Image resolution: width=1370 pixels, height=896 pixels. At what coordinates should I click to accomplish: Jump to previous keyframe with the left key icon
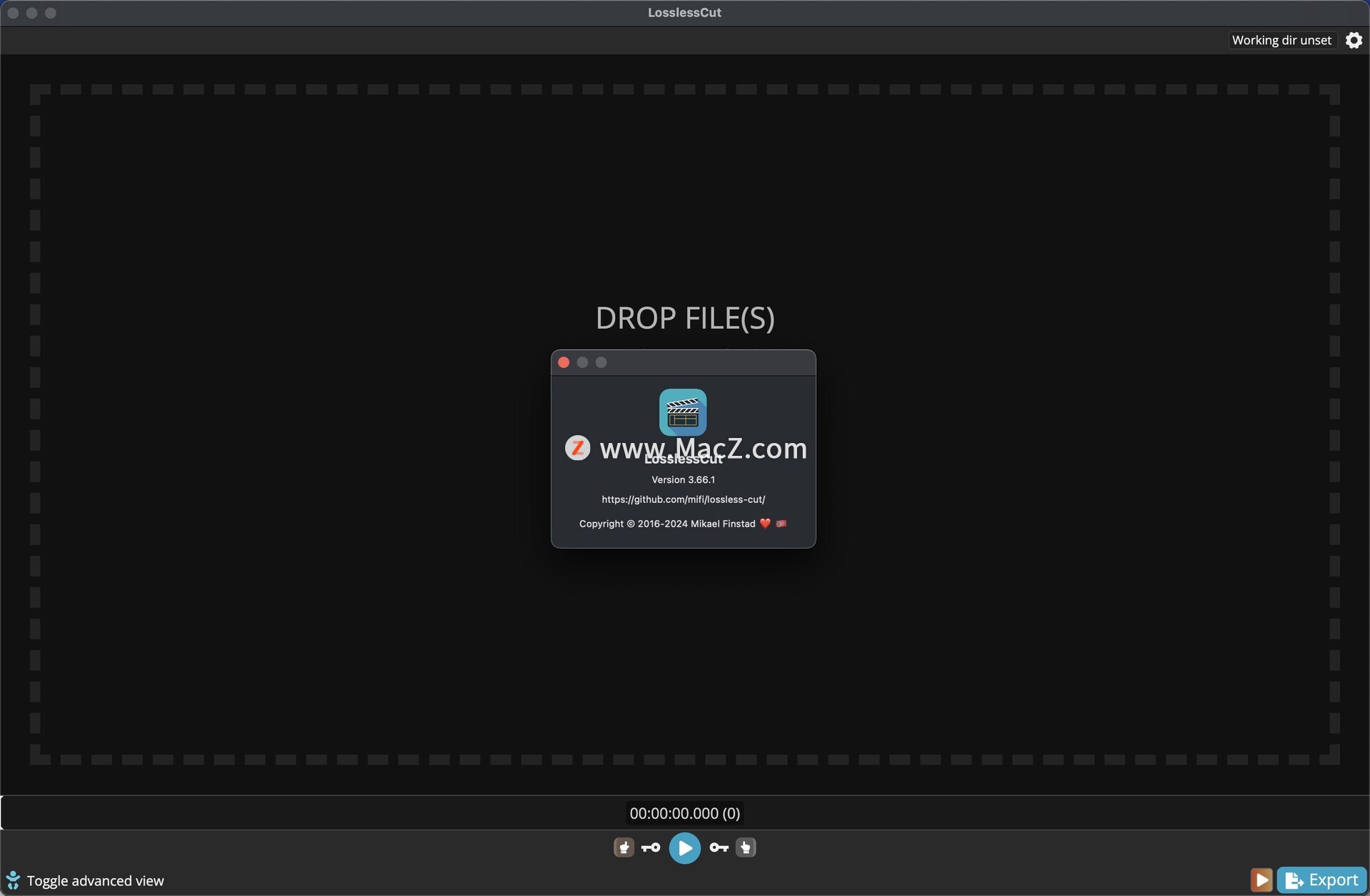click(651, 847)
